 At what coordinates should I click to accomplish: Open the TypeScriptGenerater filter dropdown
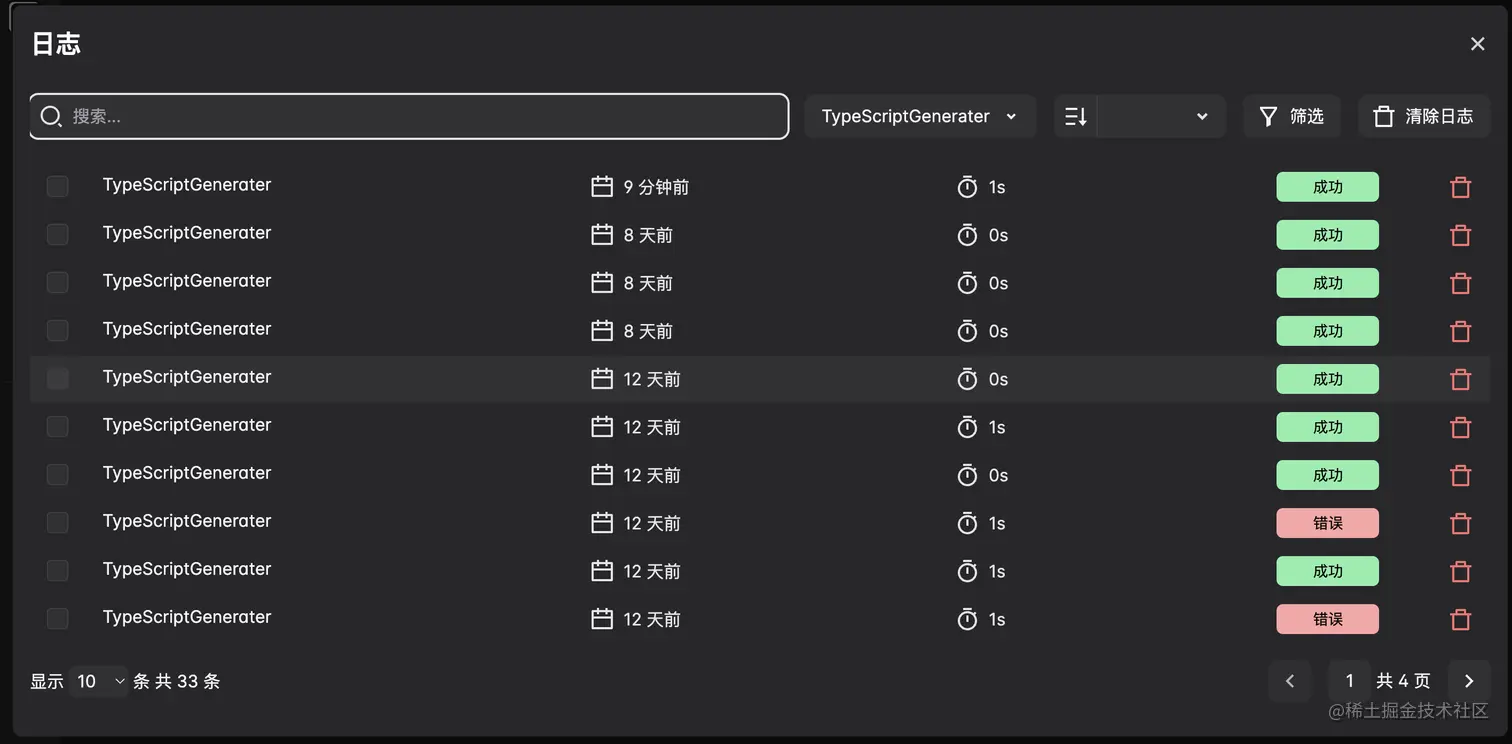918,116
